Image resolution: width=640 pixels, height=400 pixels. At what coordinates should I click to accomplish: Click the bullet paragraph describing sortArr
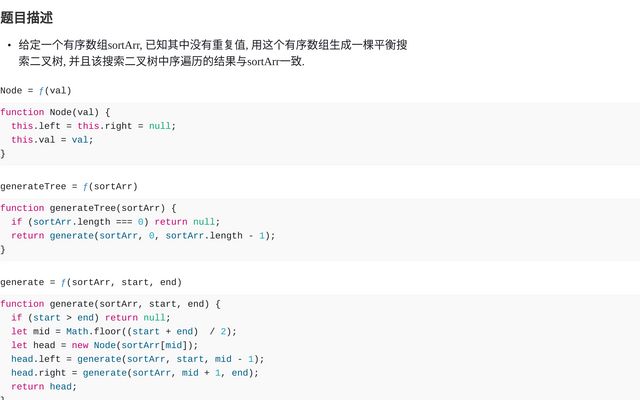(212, 53)
